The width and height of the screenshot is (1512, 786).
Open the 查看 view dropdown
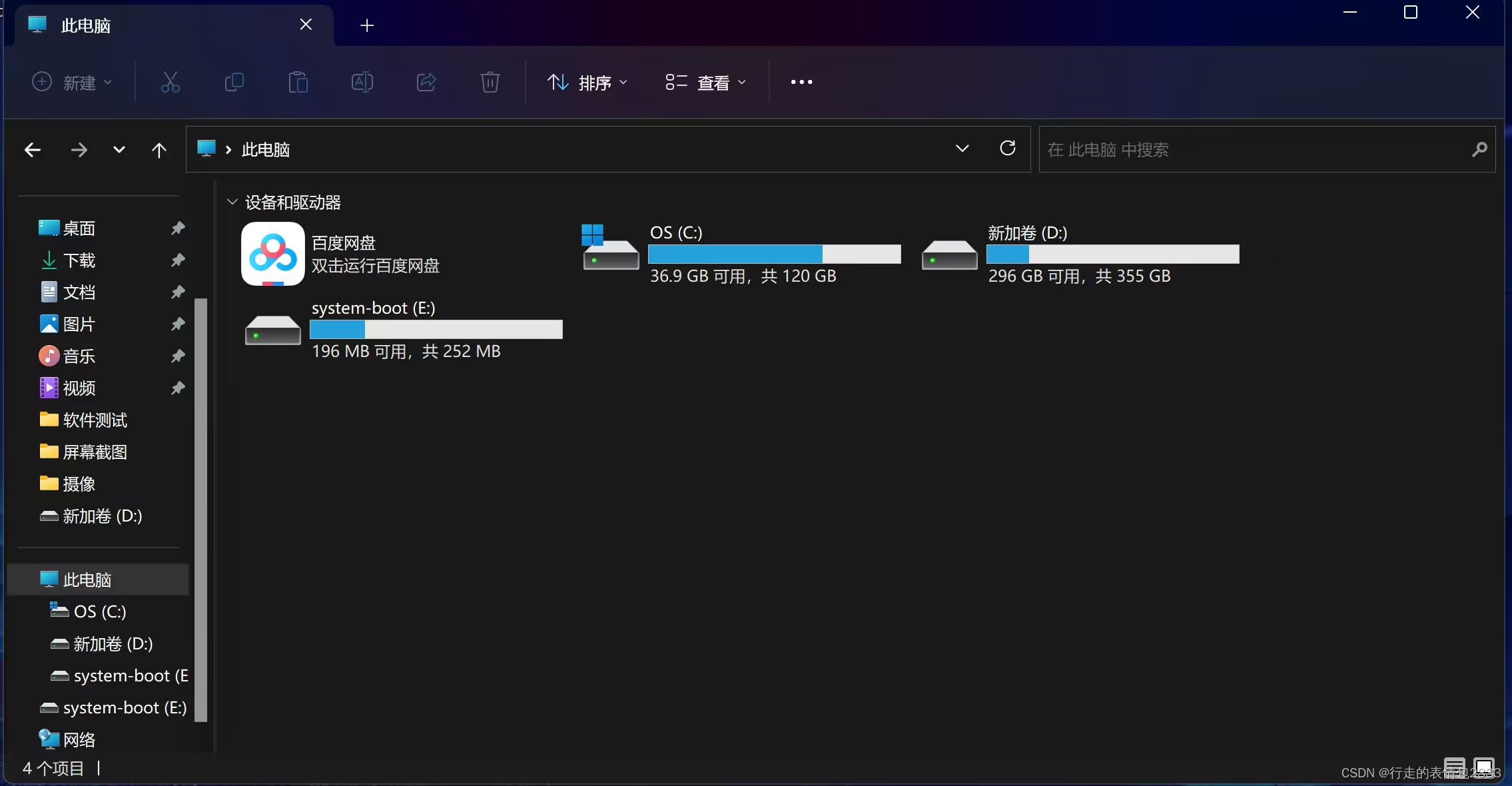pos(705,83)
